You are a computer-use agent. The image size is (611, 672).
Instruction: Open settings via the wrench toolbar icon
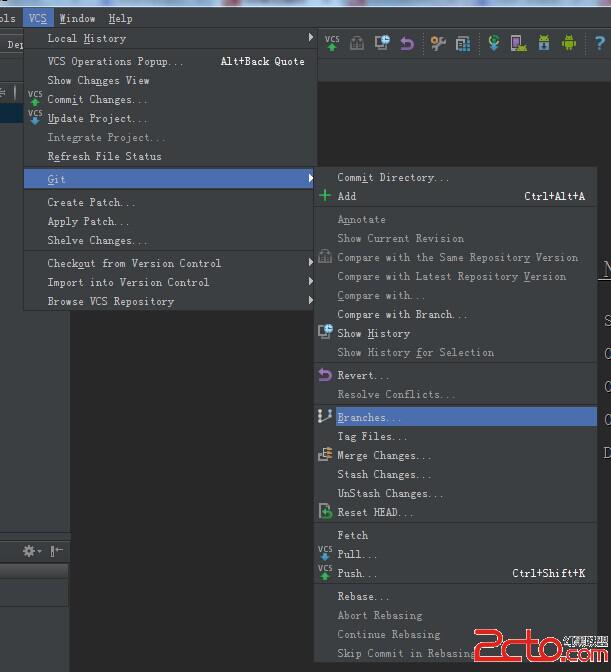(x=438, y=43)
